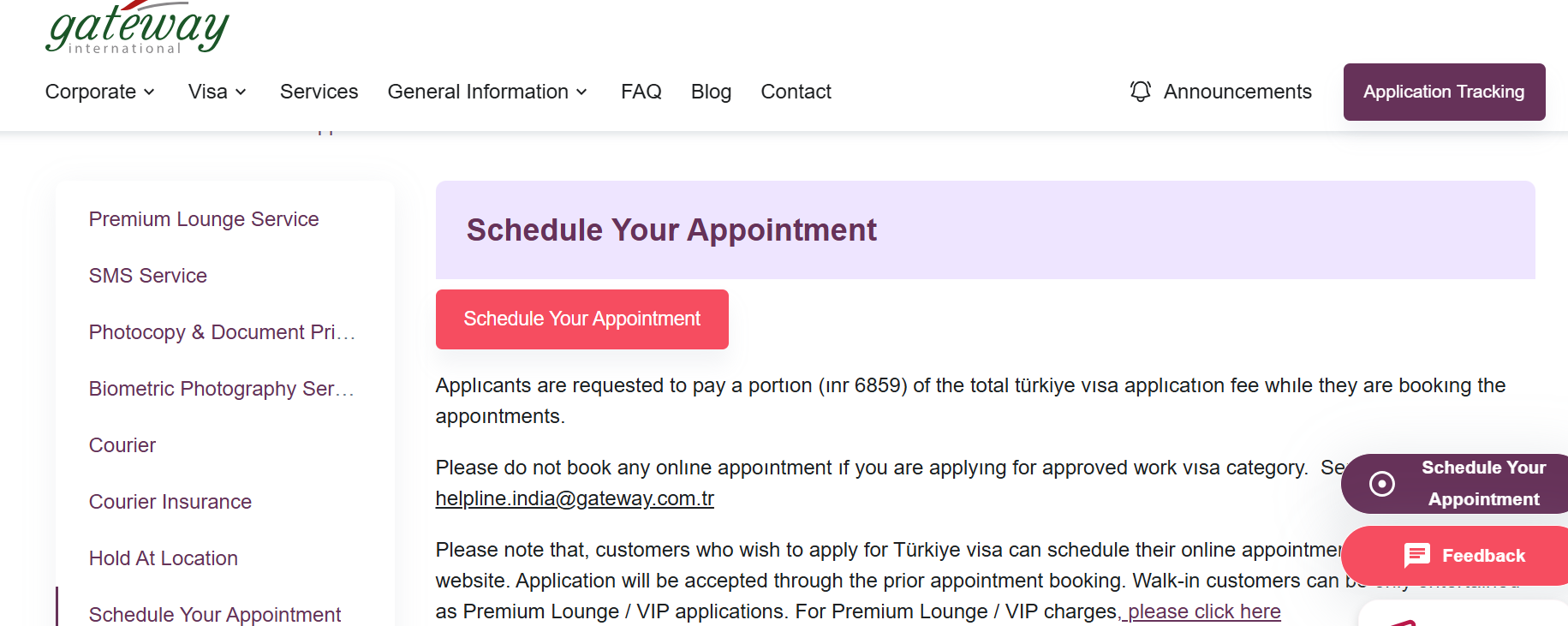Choose Hold At Location sidebar item
1568x626 pixels.
(164, 558)
